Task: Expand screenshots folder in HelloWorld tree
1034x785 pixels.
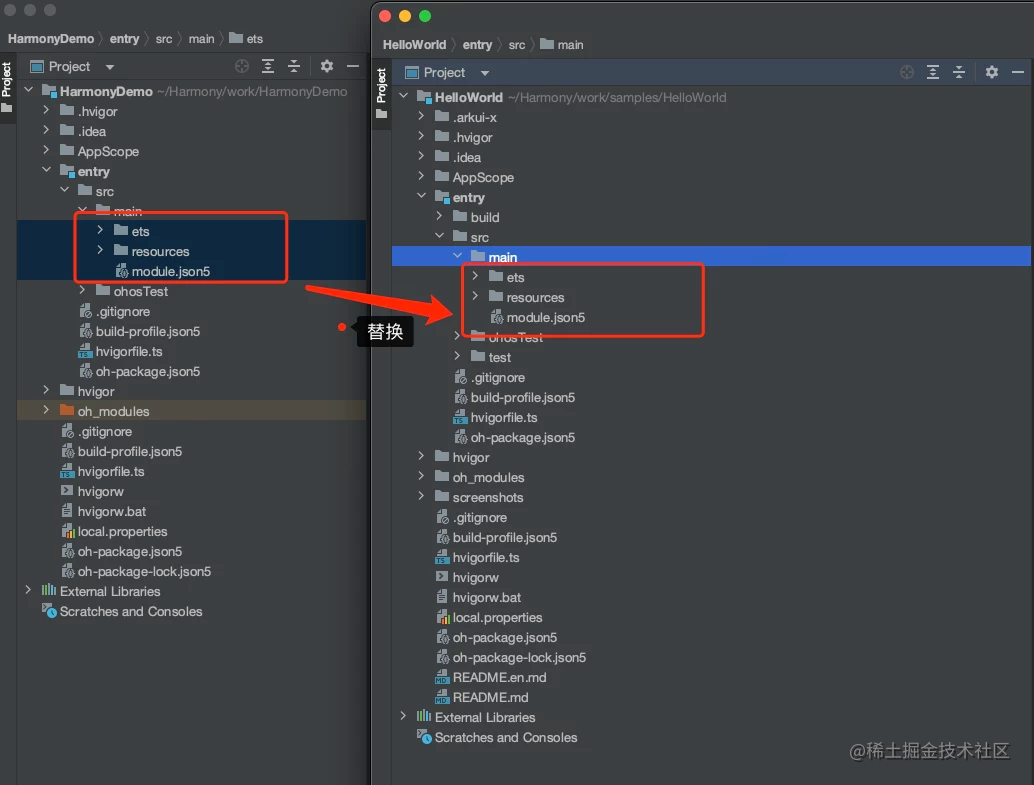Action: (x=421, y=497)
